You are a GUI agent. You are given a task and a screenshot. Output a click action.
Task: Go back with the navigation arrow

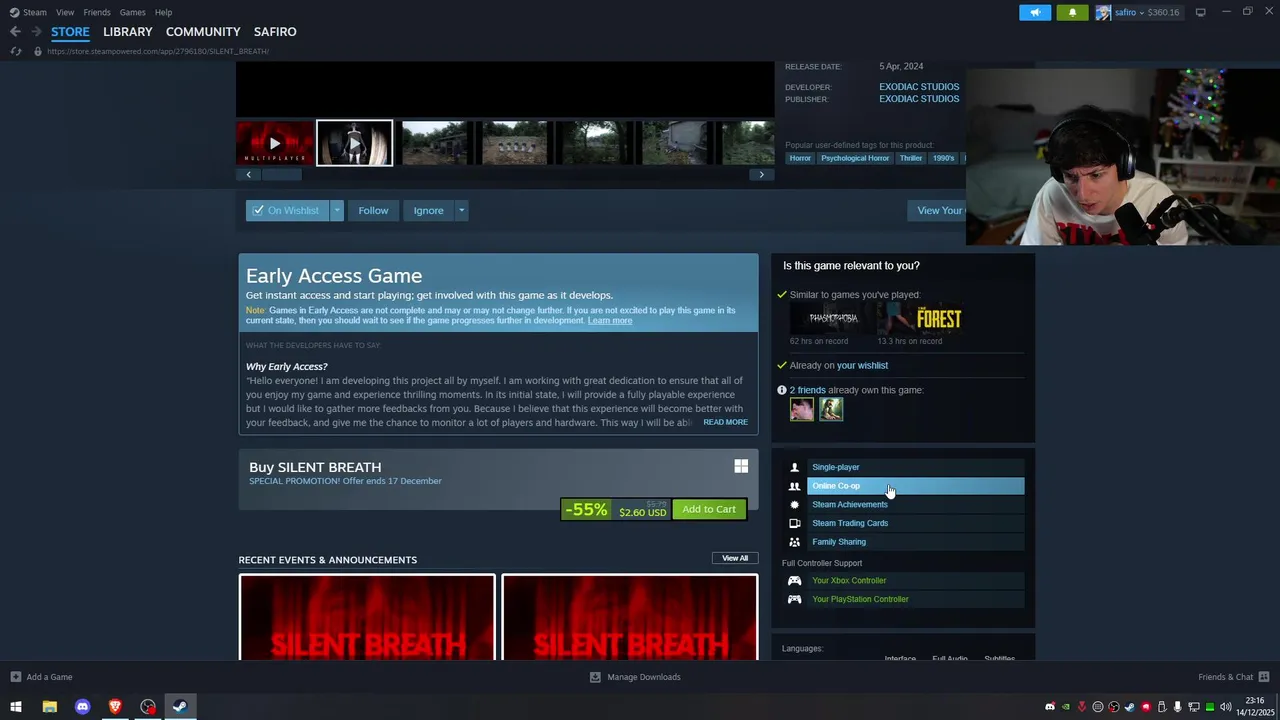15,31
